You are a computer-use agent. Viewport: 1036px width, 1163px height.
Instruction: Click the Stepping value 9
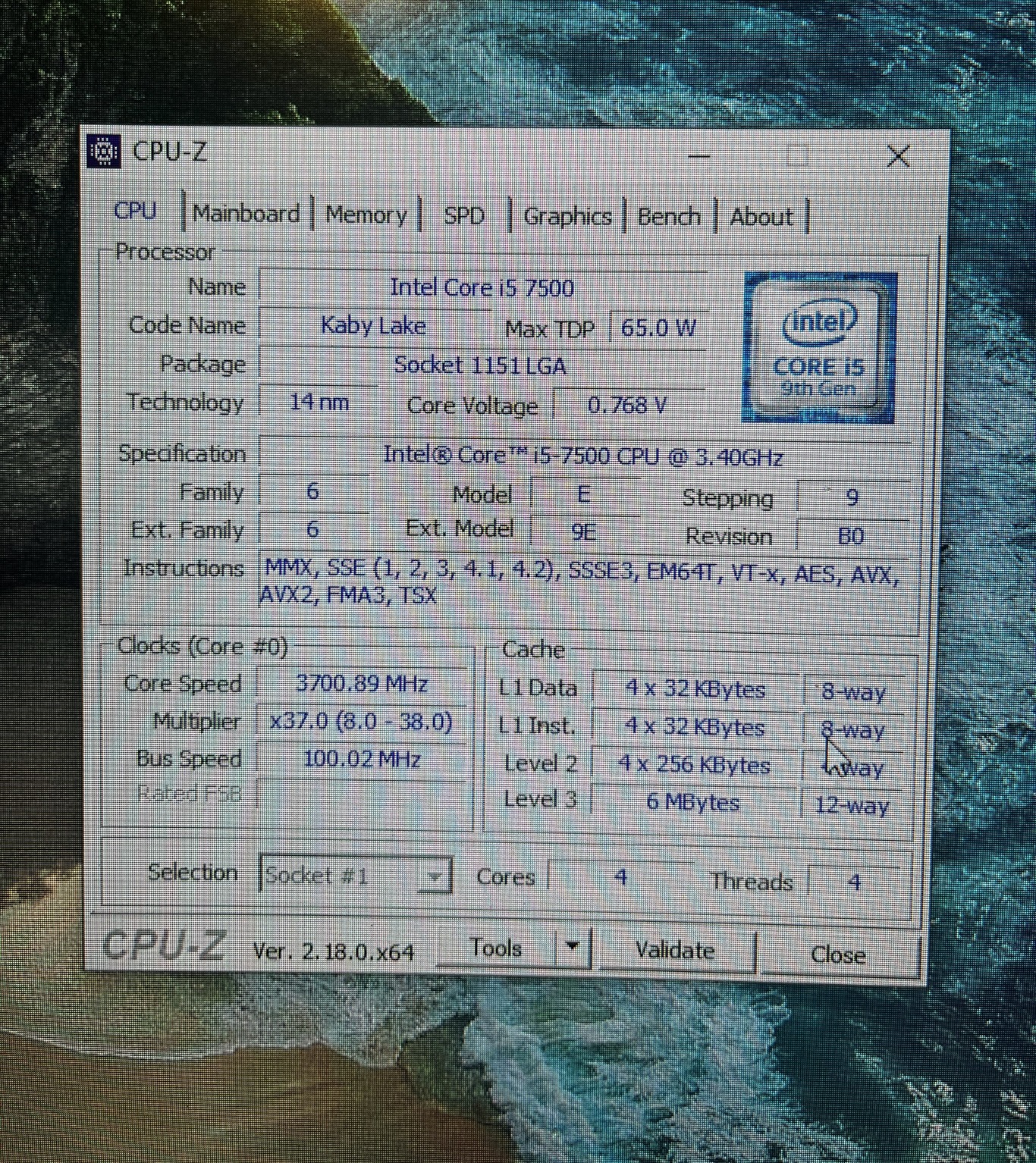852,497
